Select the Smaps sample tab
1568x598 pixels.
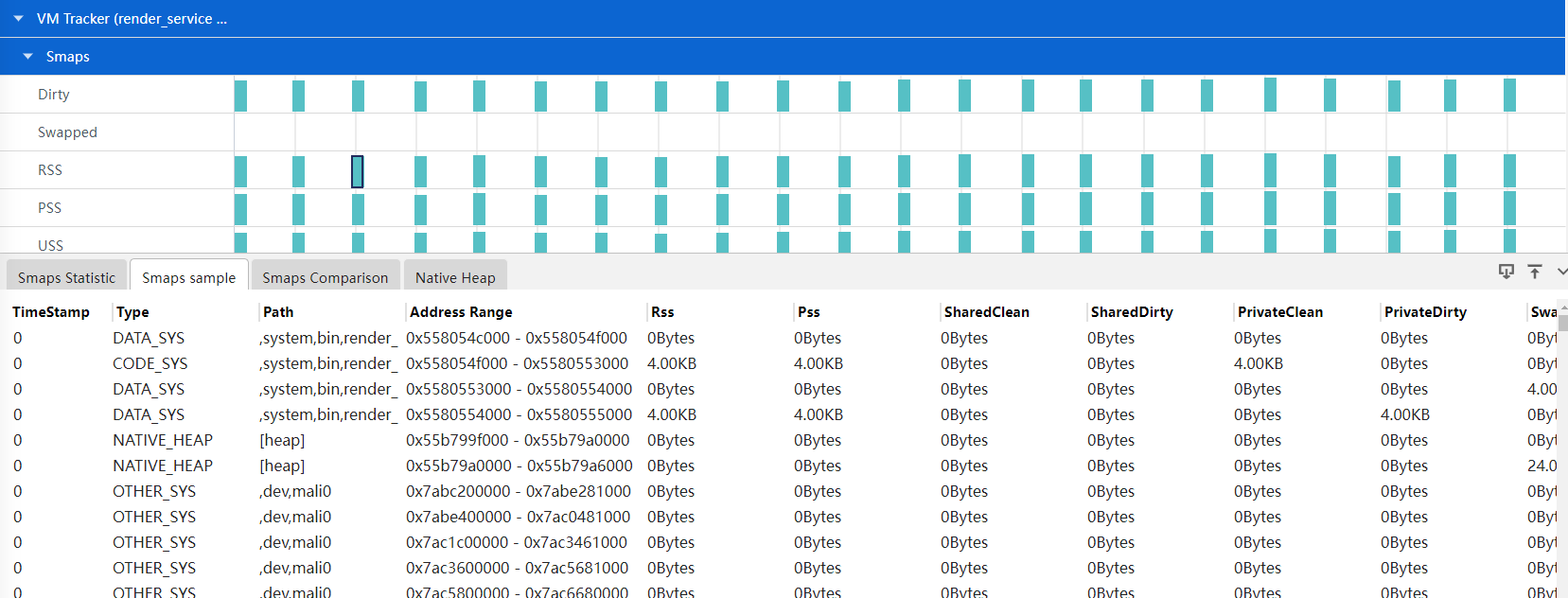[x=188, y=277]
